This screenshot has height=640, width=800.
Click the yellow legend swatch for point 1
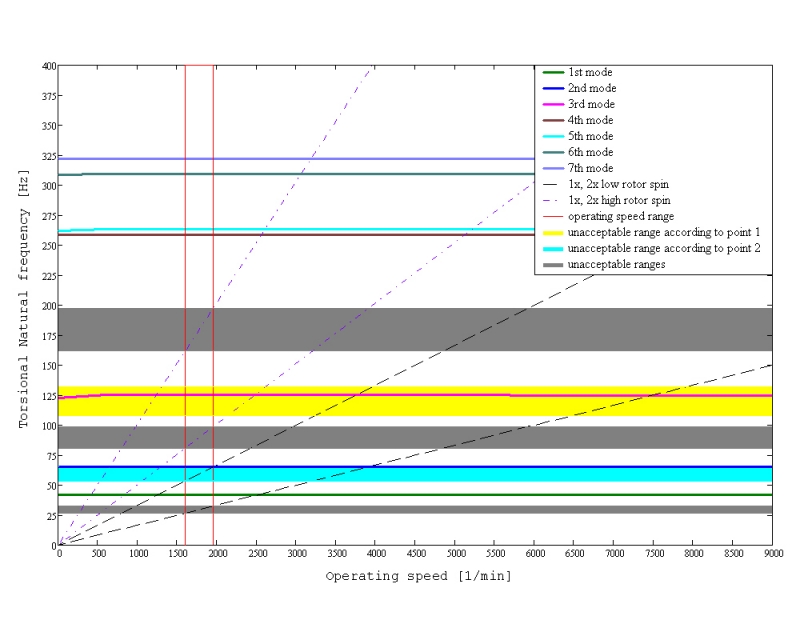(551, 233)
